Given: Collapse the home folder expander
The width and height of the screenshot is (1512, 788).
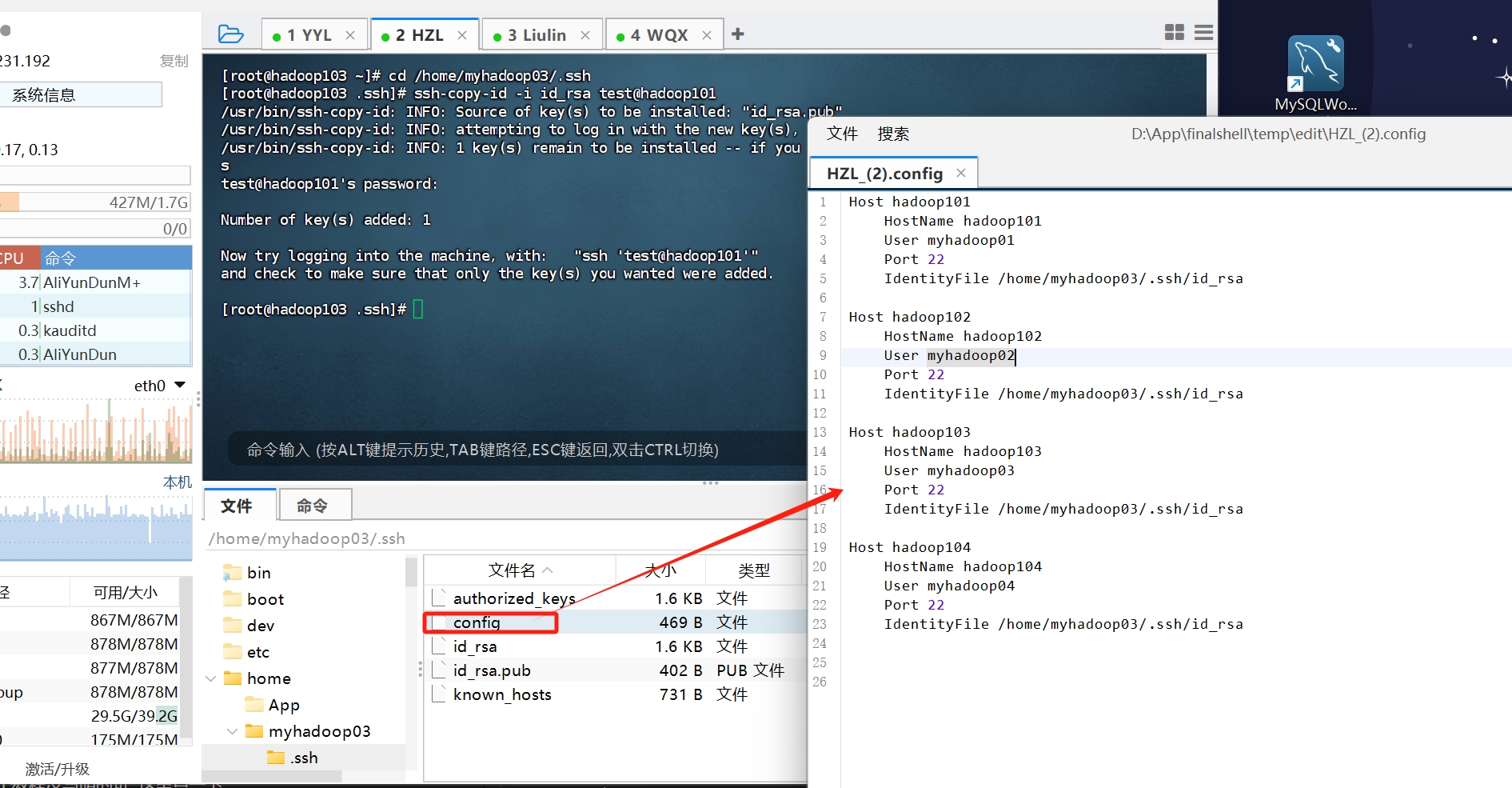Looking at the screenshot, I should (x=211, y=678).
